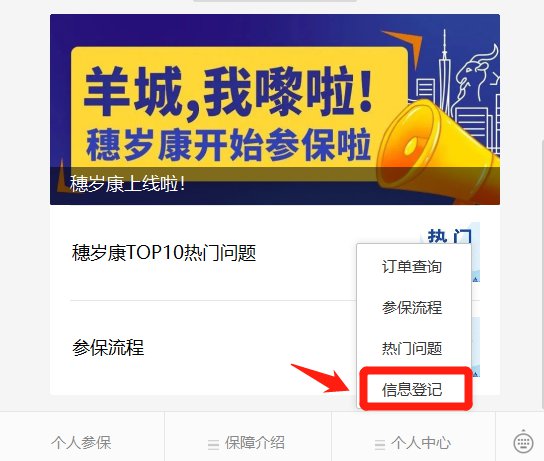
Task: Switch to keyboard input icon
Action: click(523, 442)
